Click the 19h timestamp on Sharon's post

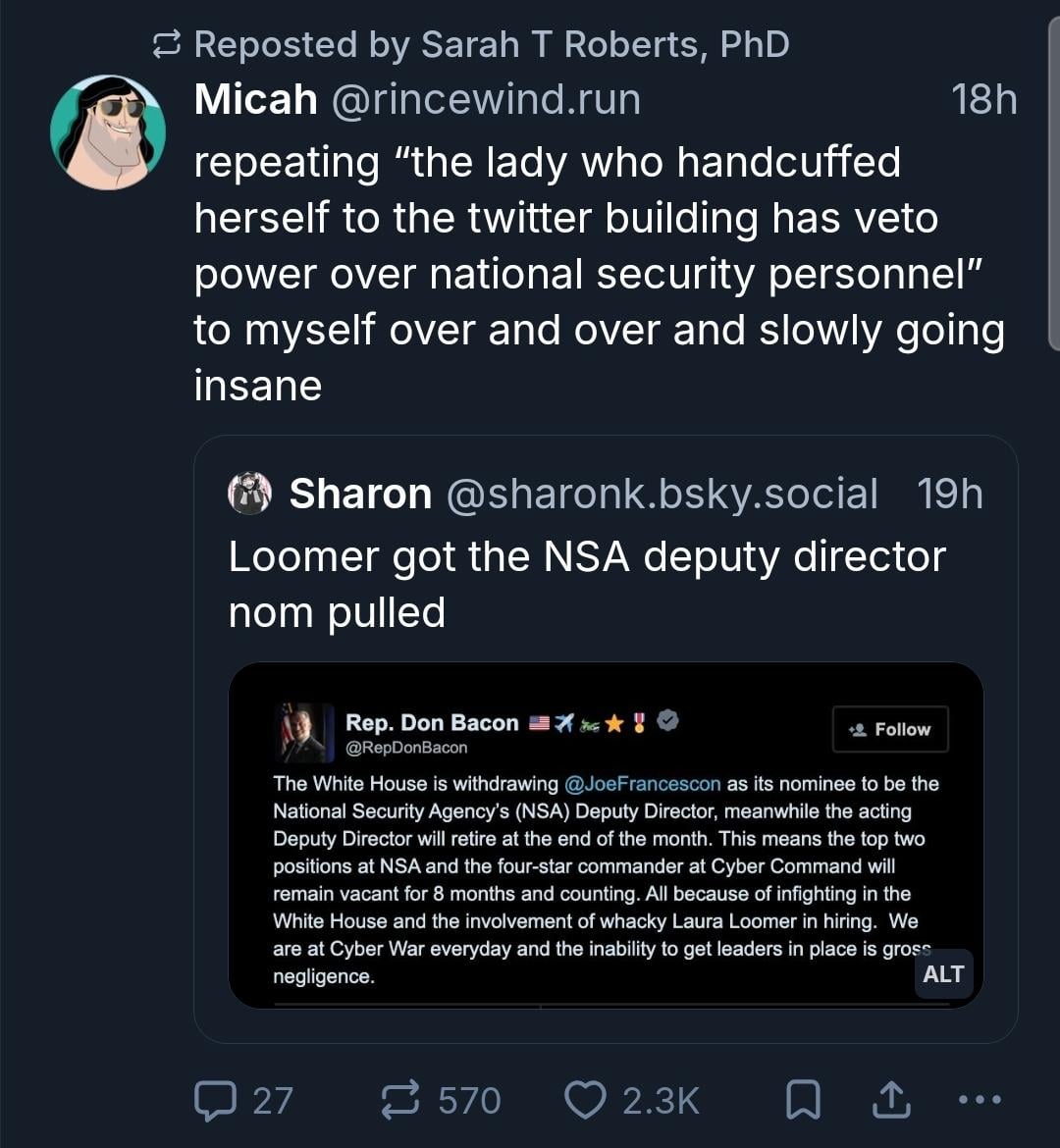949,494
